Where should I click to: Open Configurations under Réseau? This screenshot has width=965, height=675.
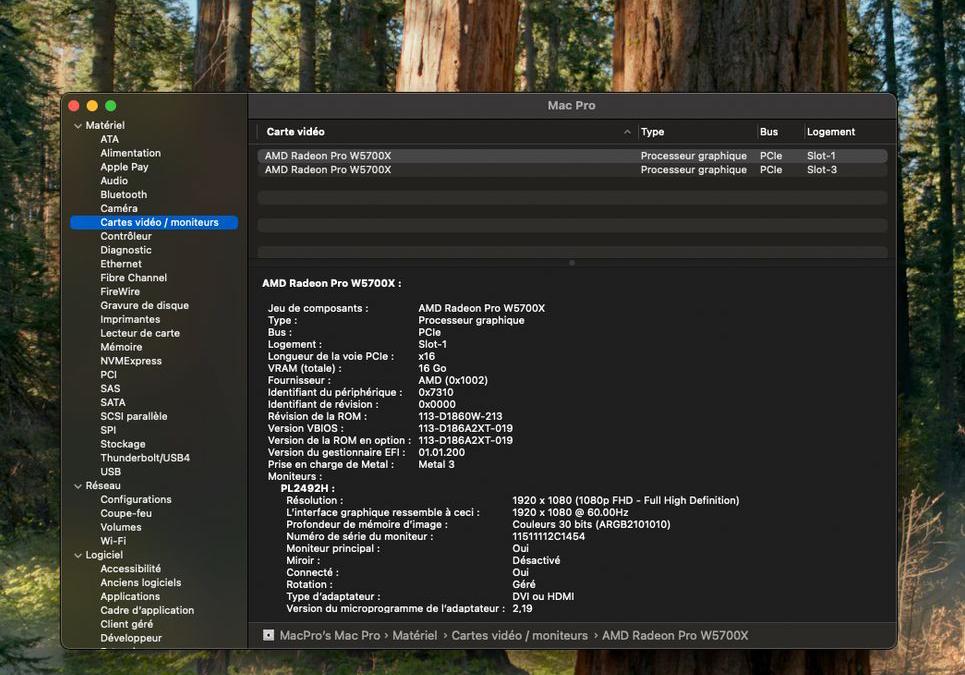[136, 500]
